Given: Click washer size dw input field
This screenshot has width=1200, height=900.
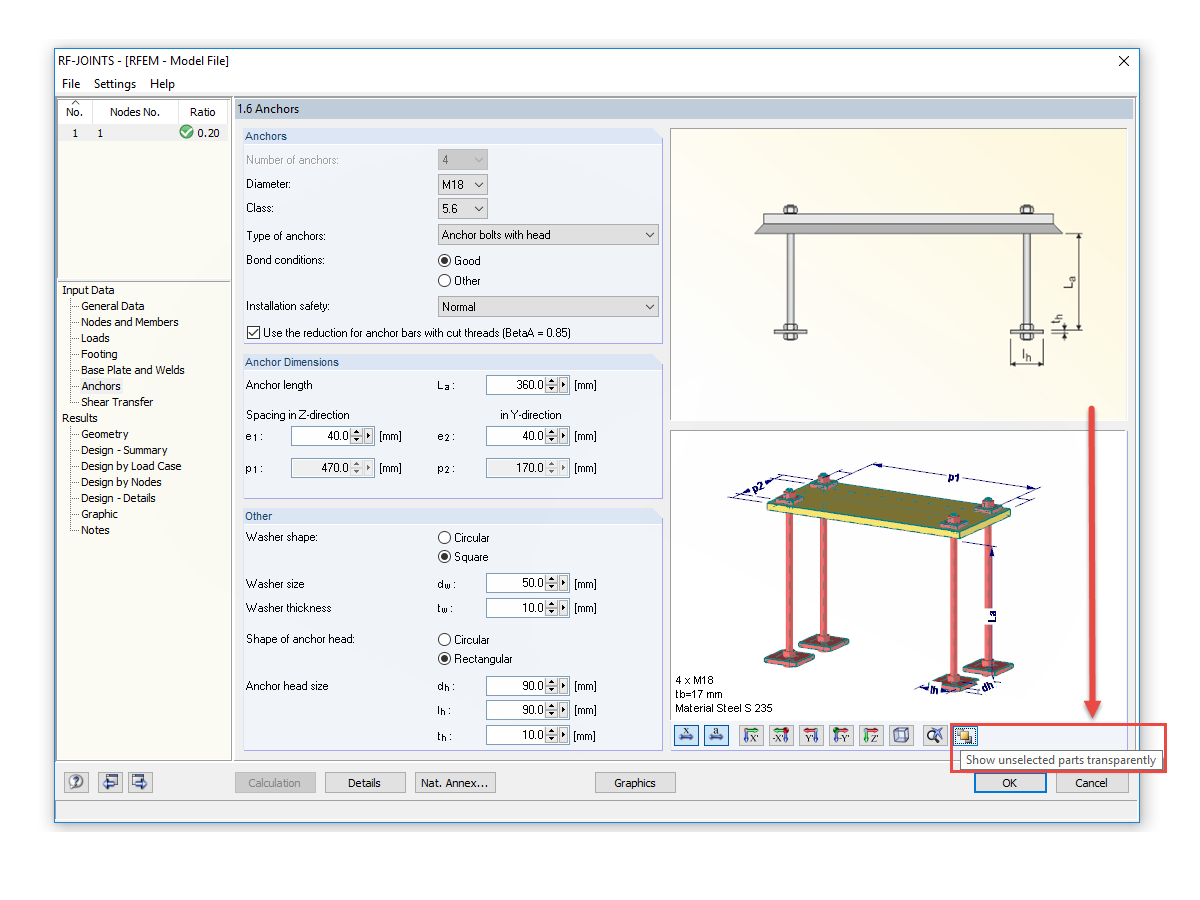Looking at the screenshot, I should 516,583.
